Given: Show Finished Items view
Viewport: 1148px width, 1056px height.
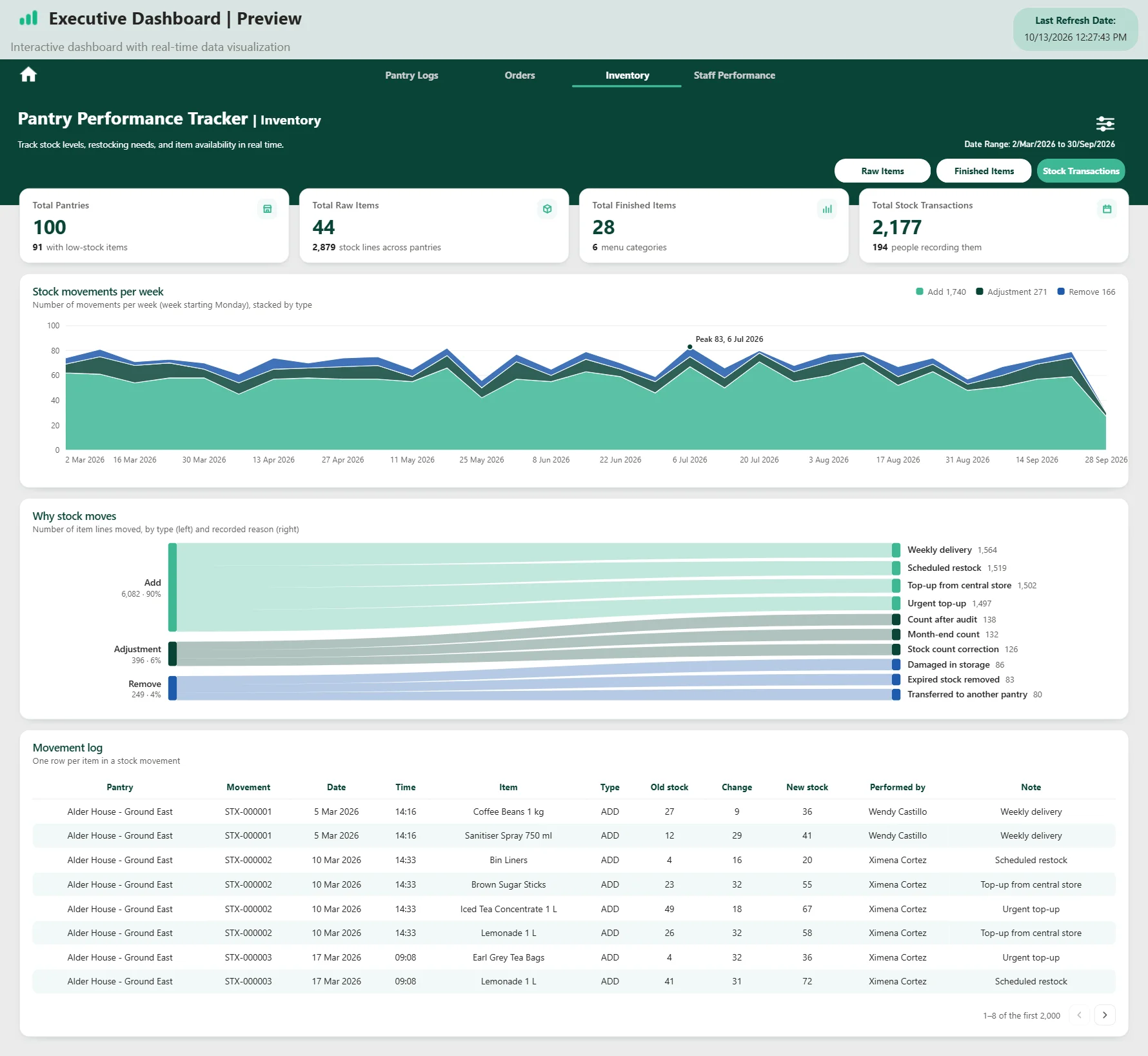Looking at the screenshot, I should tap(984, 171).
